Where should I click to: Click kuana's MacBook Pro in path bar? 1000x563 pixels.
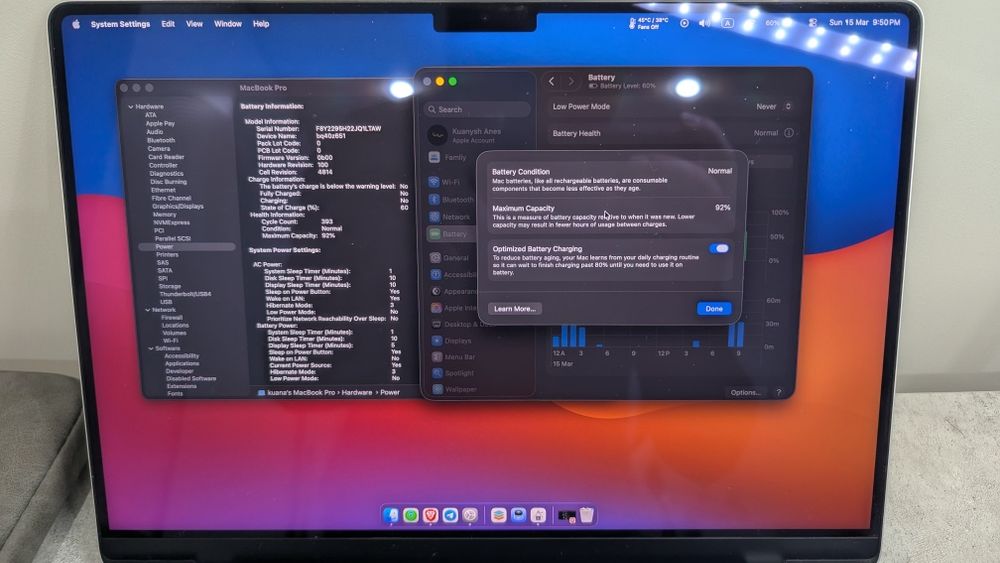pyautogui.click(x=297, y=393)
